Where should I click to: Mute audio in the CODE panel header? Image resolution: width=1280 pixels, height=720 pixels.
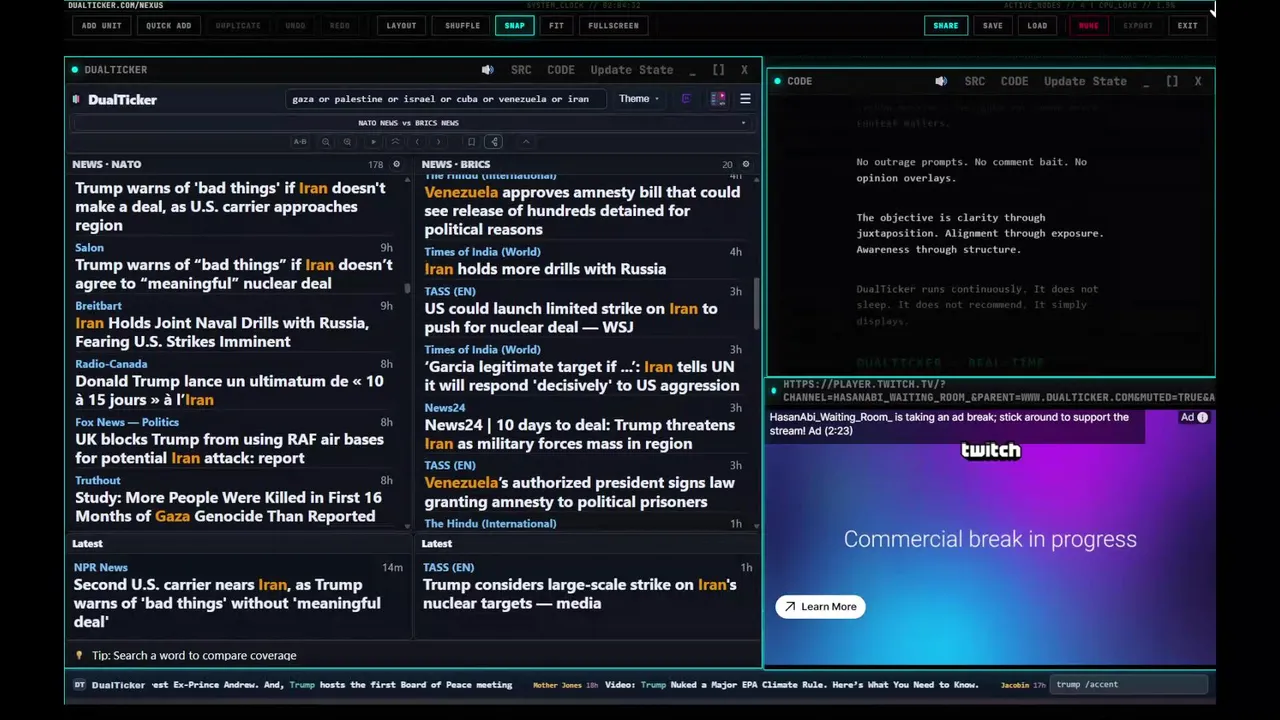(941, 81)
